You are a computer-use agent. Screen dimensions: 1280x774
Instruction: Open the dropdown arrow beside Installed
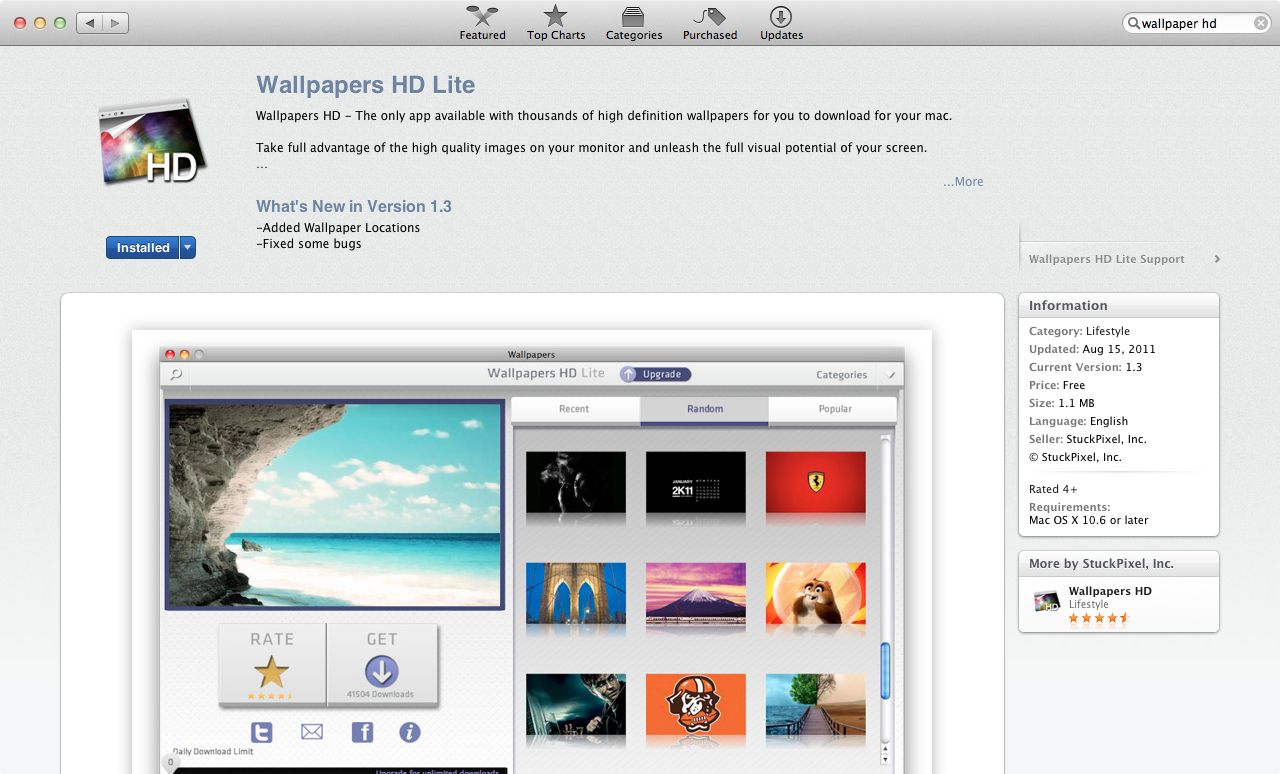pyautogui.click(x=188, y=248)
